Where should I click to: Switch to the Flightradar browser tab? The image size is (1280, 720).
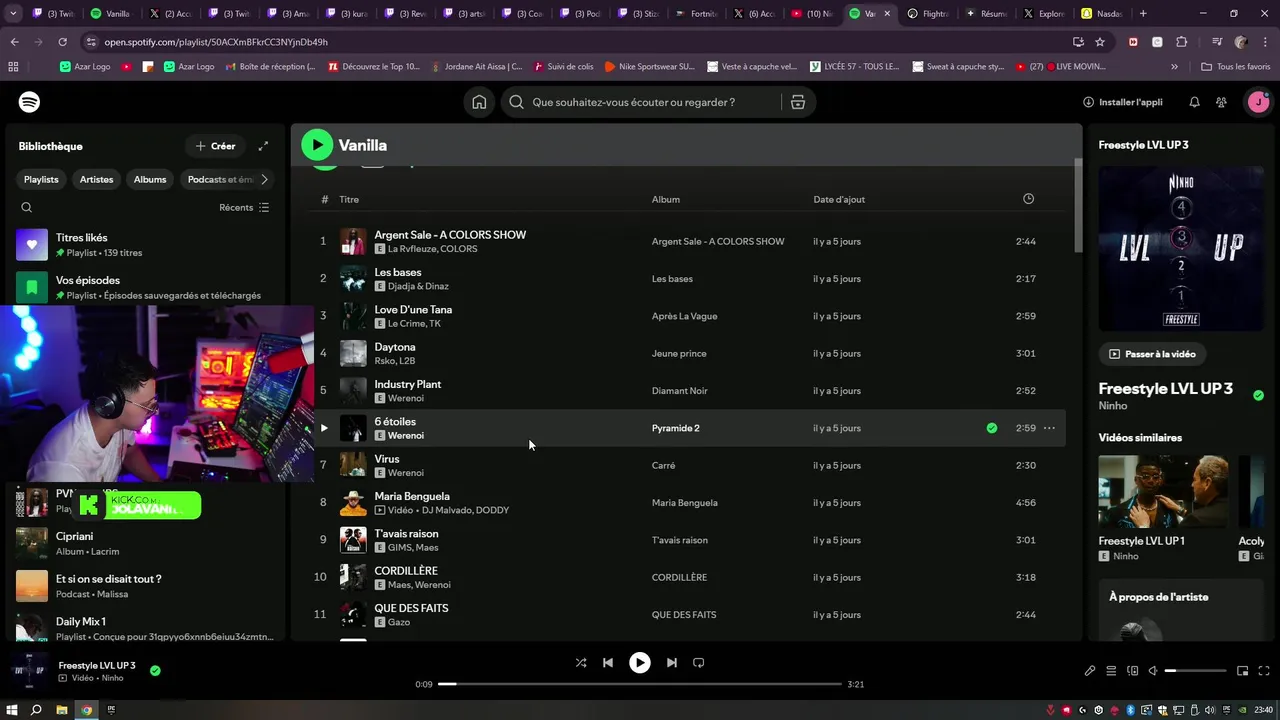pos(929,14)
